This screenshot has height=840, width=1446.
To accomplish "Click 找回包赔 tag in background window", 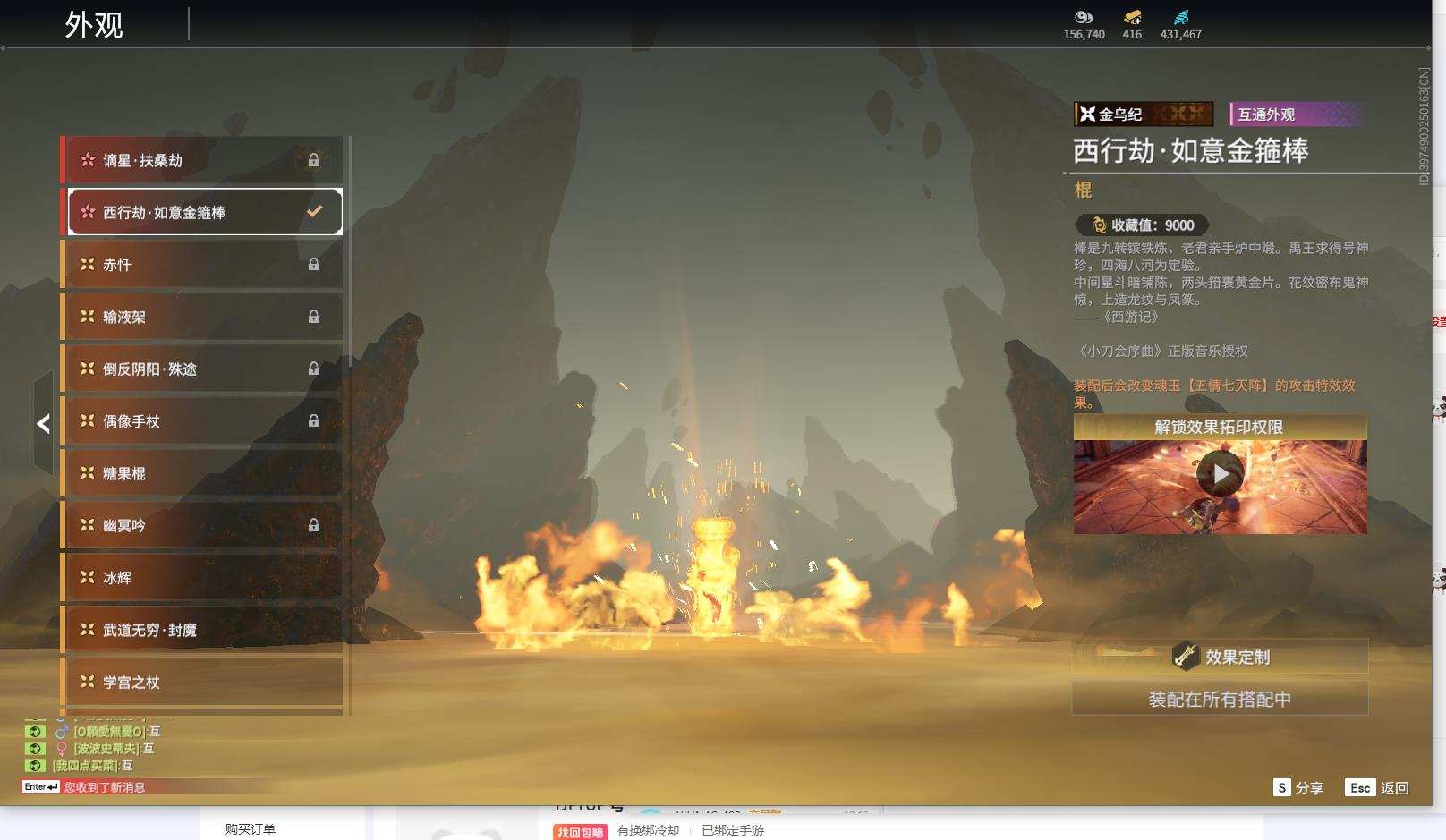I will [580, 832].
